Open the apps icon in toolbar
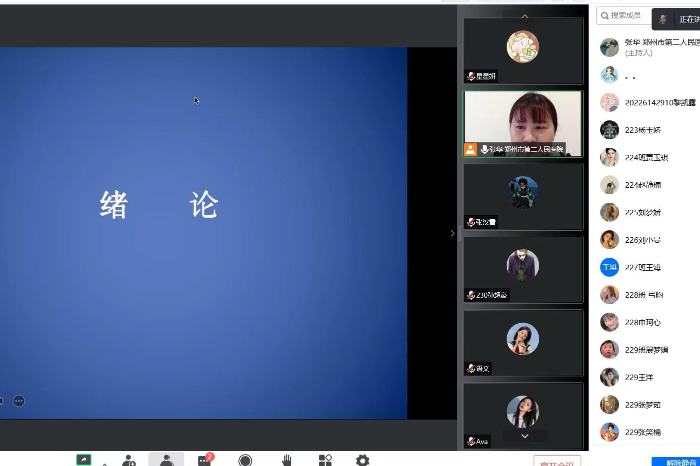Image resolution: width=700 pixels, height=466 pixels. [x=325, y=460]
